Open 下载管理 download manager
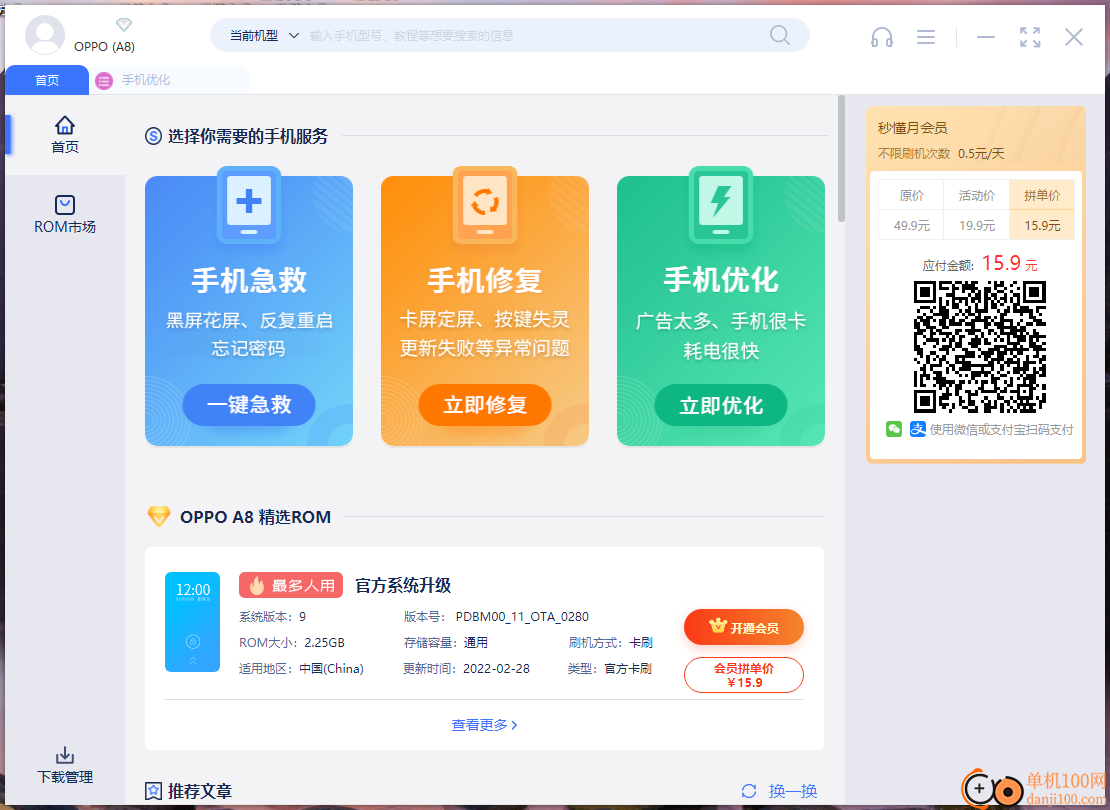Screen dimensions: 1110x810 point(65,765)
